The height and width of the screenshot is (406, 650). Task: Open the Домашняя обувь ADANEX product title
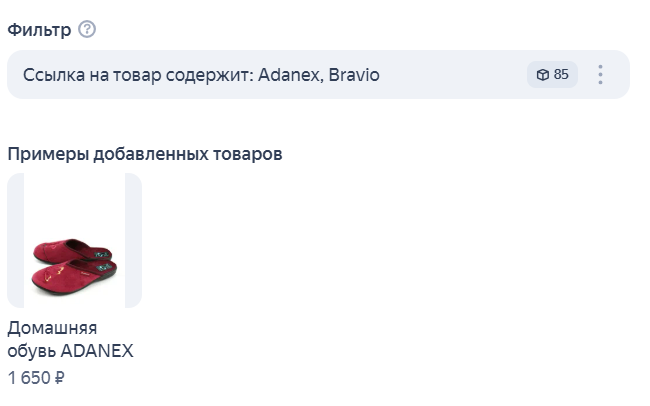[x=70, y=339]
